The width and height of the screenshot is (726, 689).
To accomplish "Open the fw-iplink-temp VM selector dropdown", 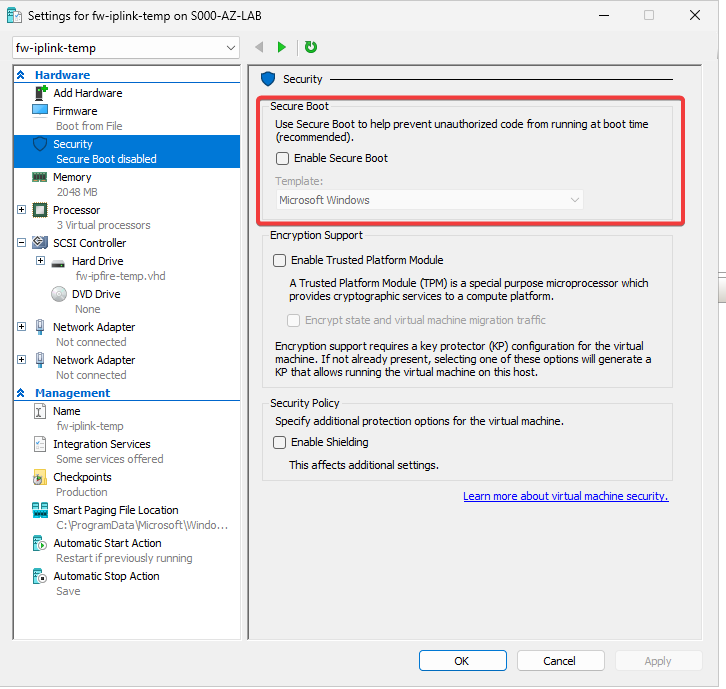I will [126, 48].
